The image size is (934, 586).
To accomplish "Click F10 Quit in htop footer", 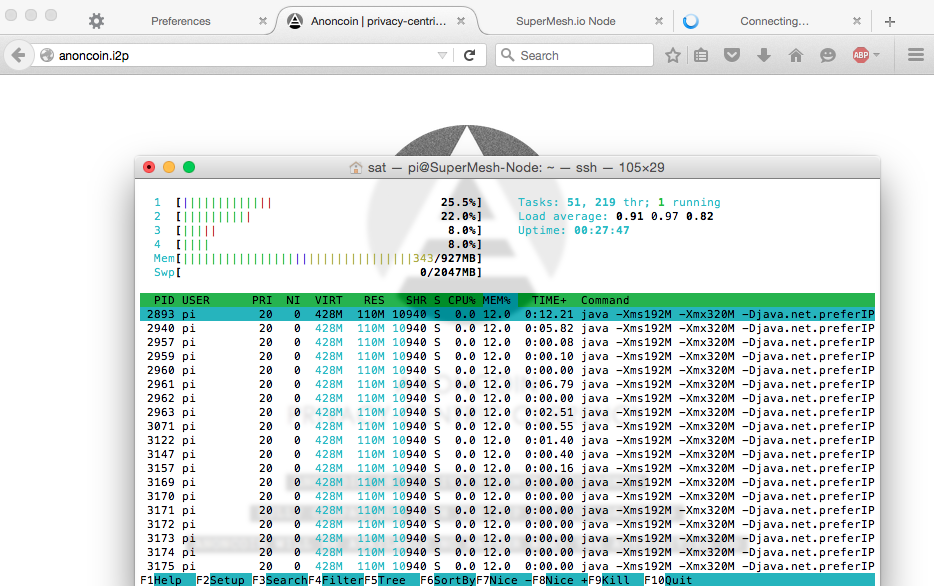I will click(x=668, y=580).
